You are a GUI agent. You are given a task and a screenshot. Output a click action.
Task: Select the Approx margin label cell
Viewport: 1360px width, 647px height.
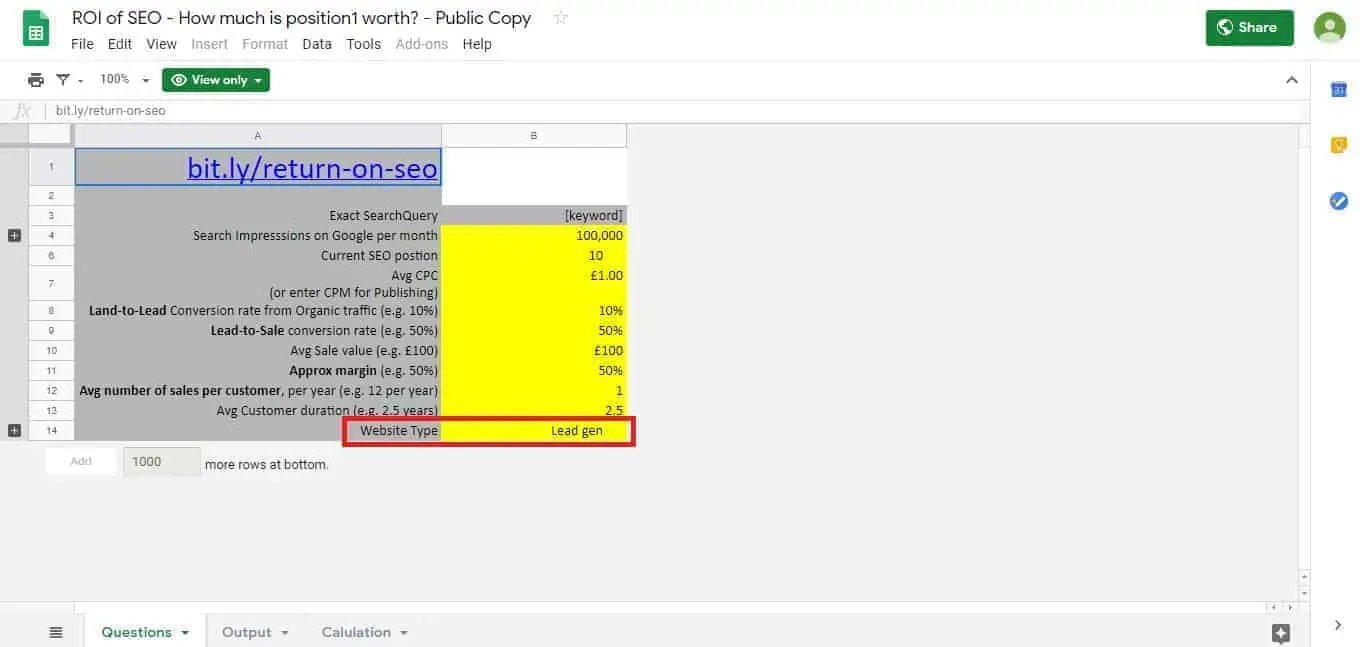(258, 370)
